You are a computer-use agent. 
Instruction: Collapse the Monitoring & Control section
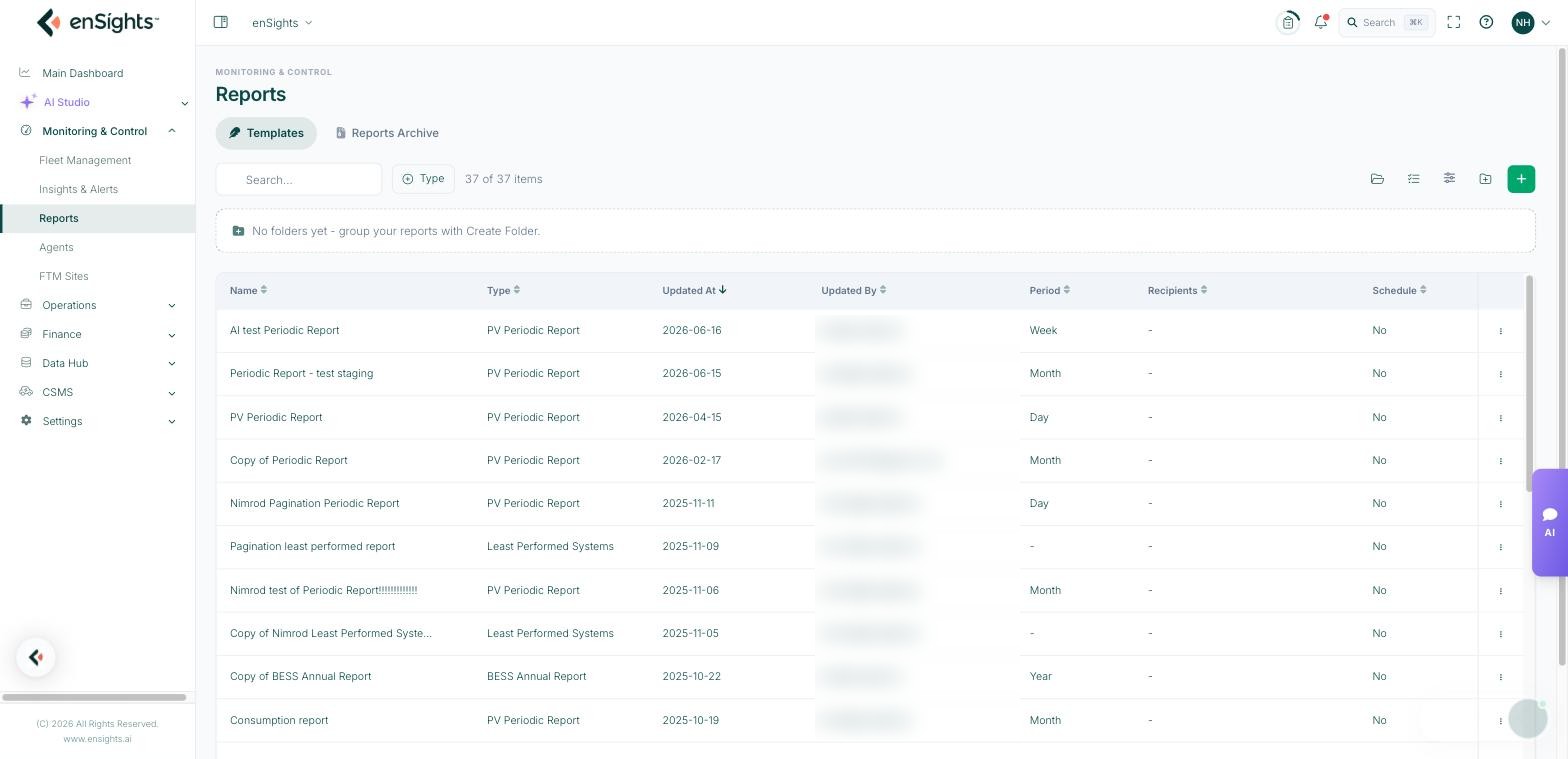tap(172, 131)
